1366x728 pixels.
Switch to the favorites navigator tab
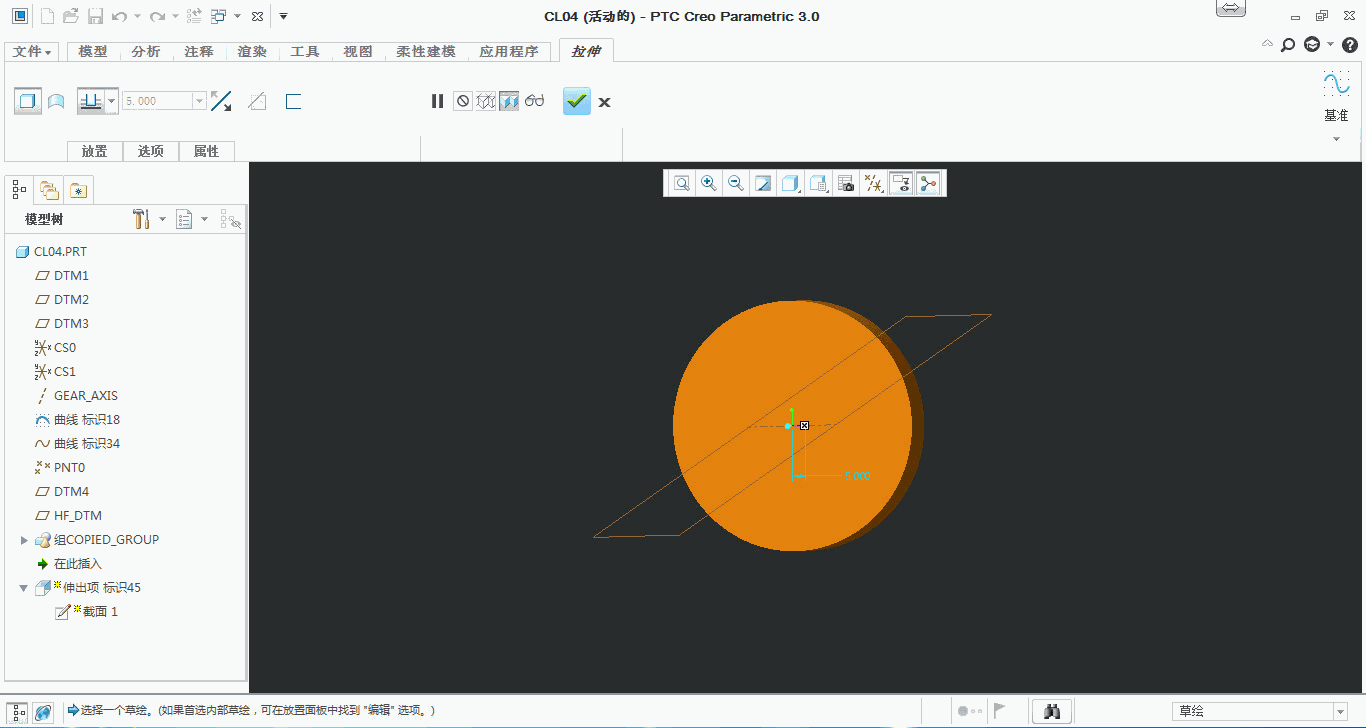pos(80,189)
